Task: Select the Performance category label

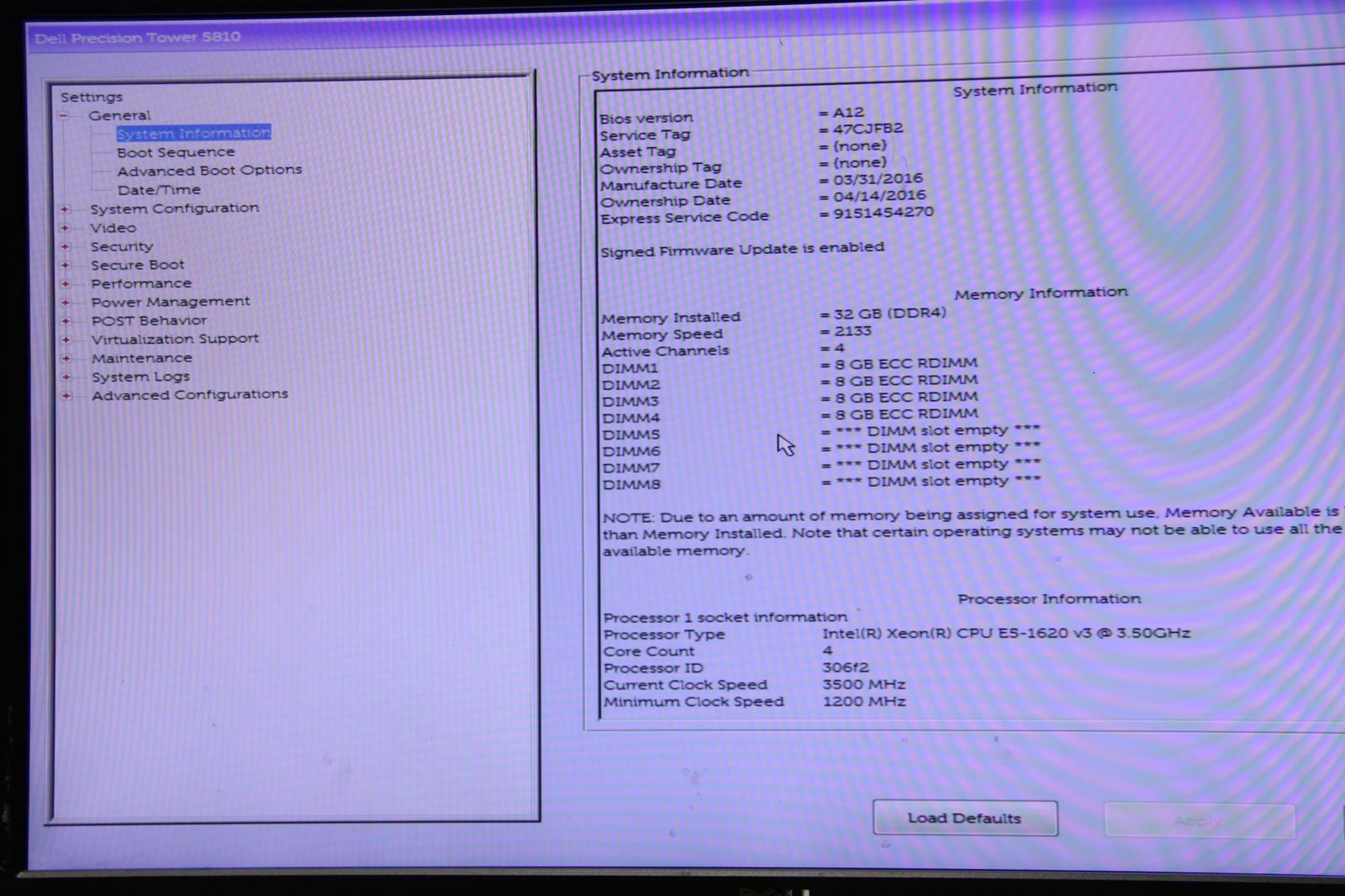Action: (141, 283)
